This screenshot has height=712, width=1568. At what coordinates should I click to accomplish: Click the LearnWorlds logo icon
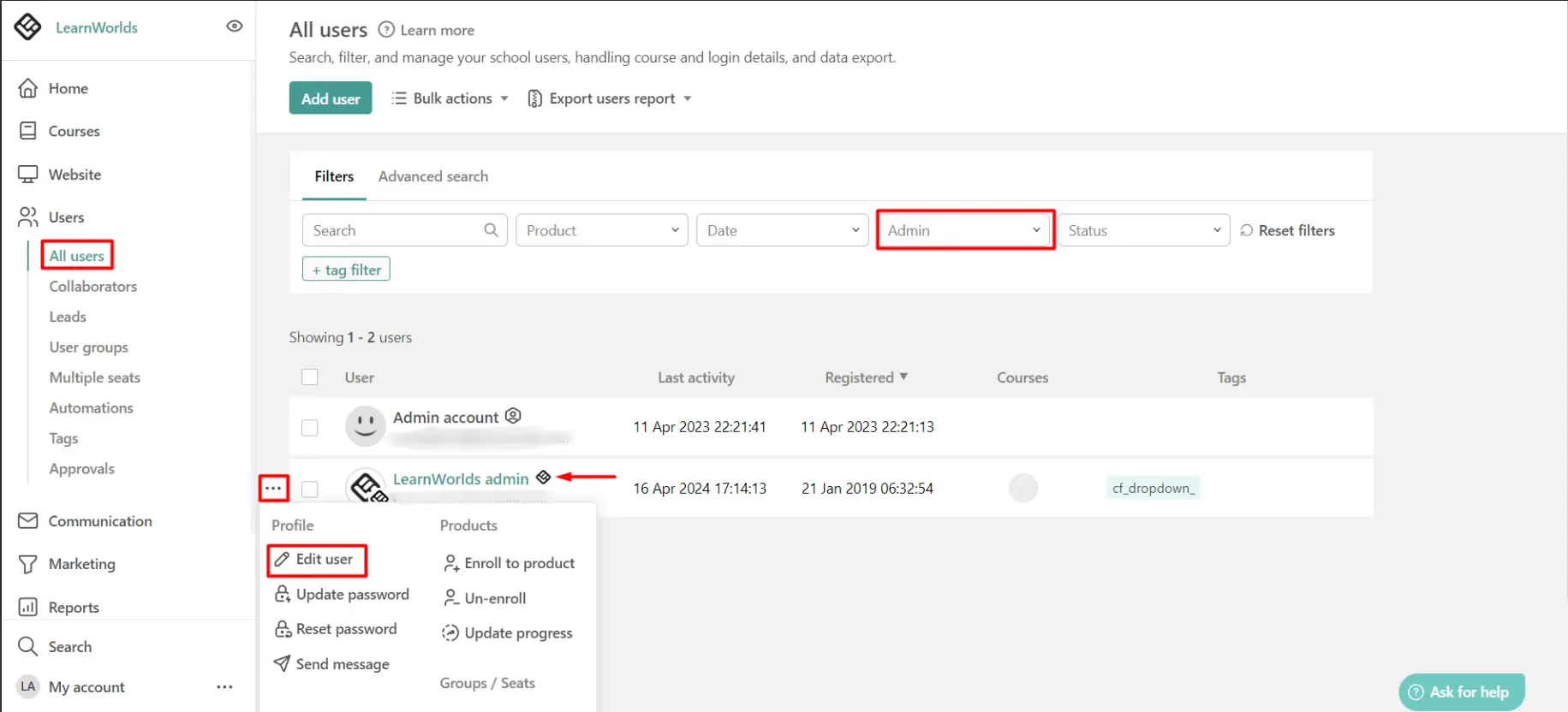(27, 27)
